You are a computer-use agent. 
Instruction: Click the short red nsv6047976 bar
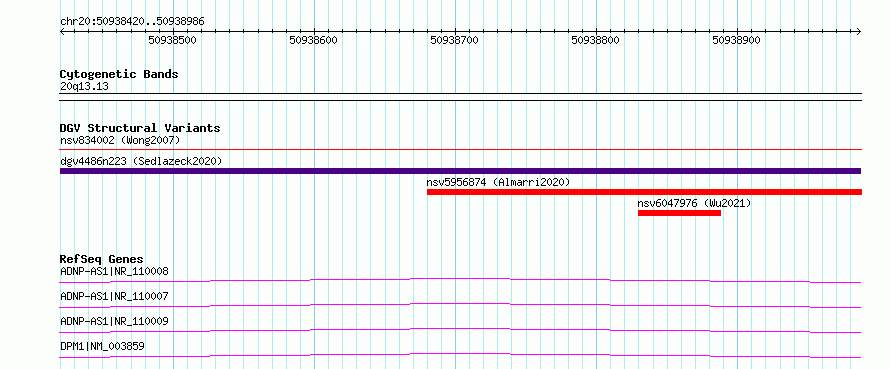click(x=679, y=213)
